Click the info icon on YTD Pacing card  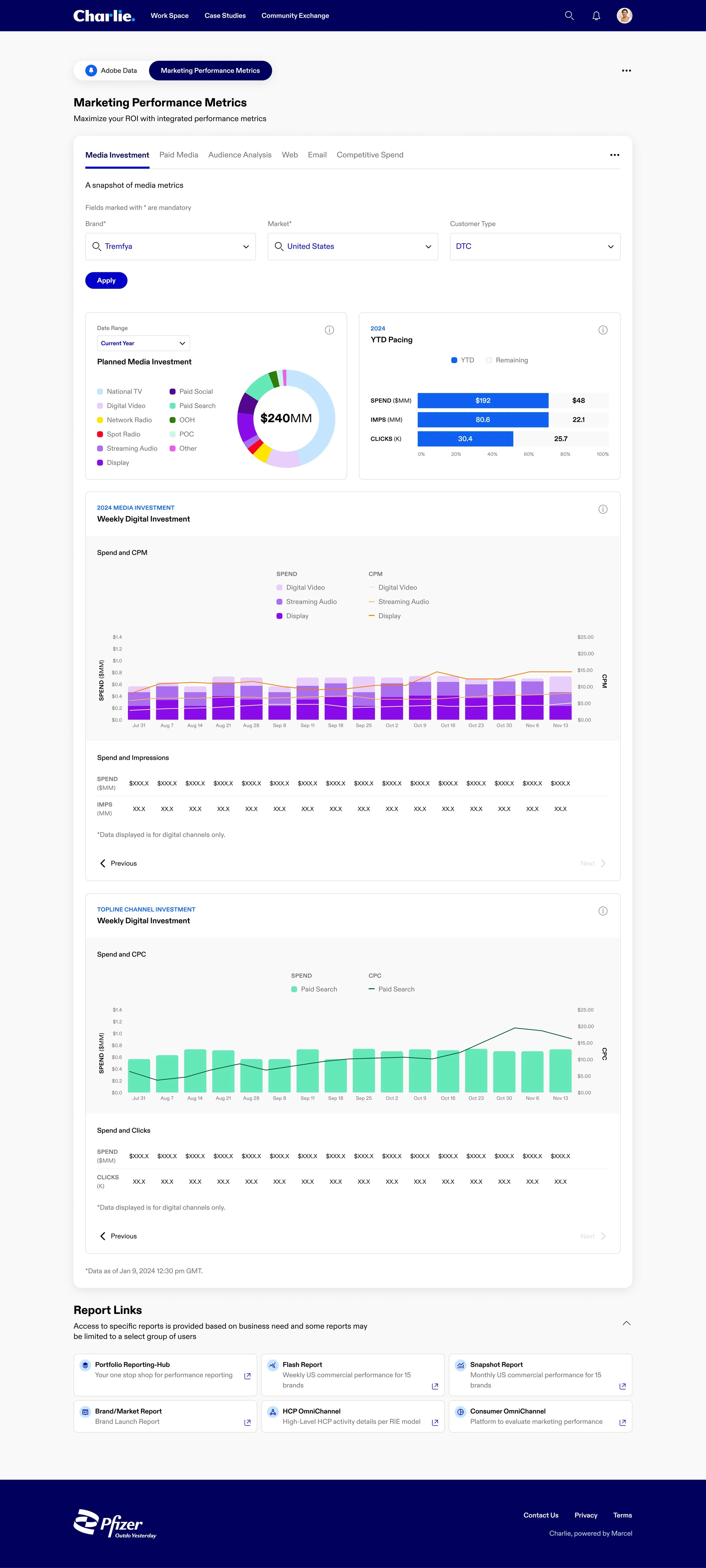[x=603, y=330]
